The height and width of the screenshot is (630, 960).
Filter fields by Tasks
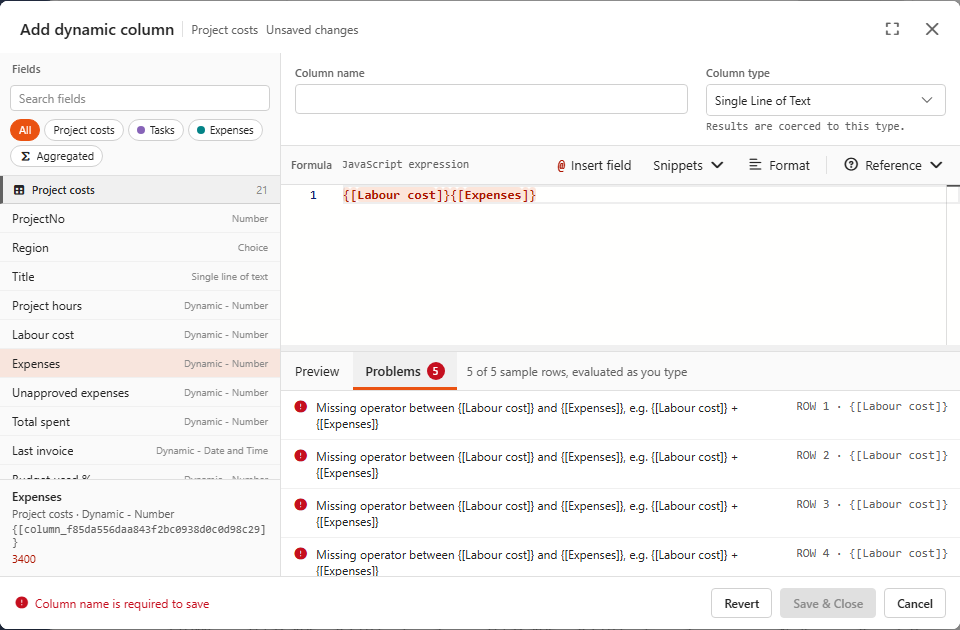(x=156, y=130)
